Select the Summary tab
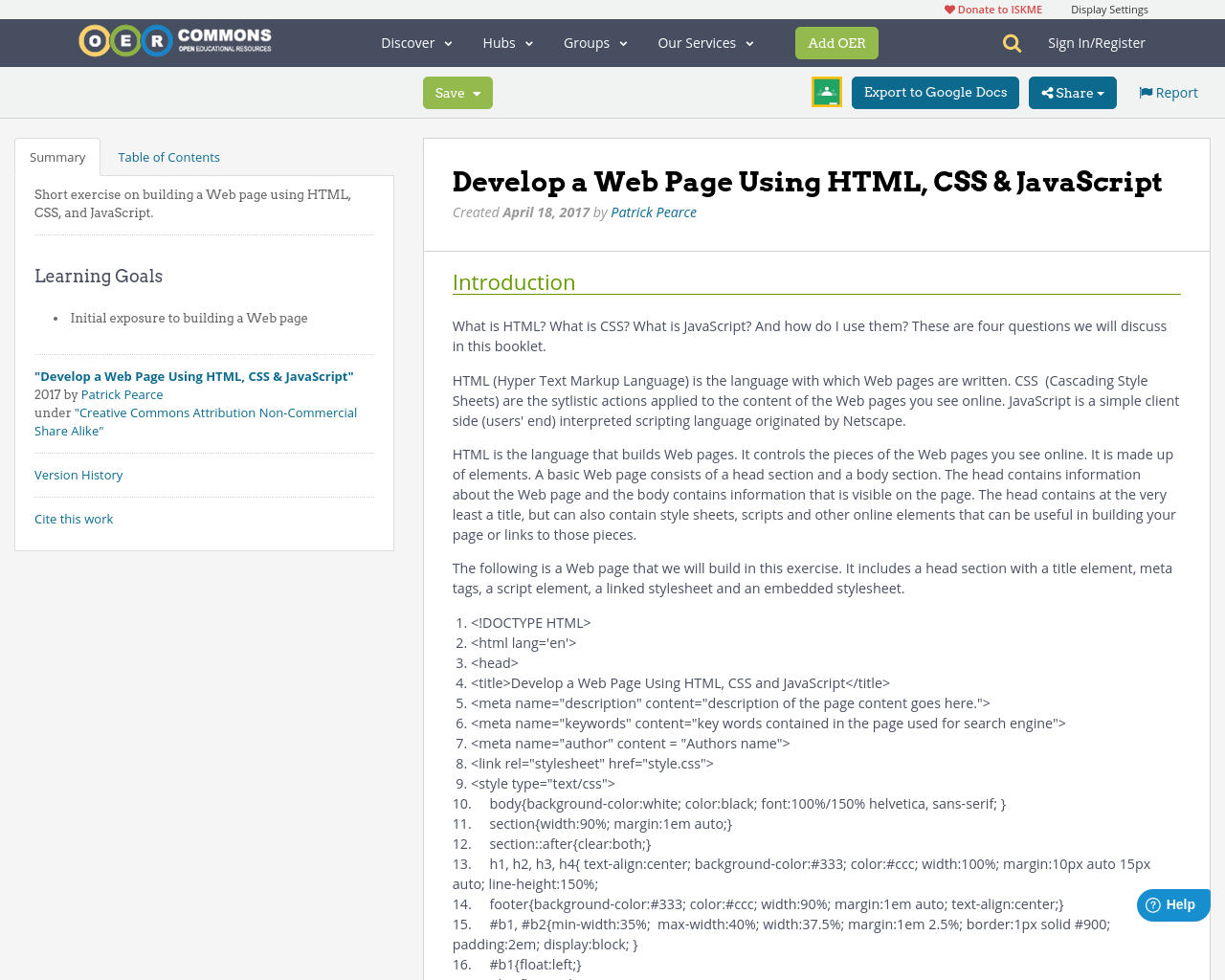 [x=57, y=157]
